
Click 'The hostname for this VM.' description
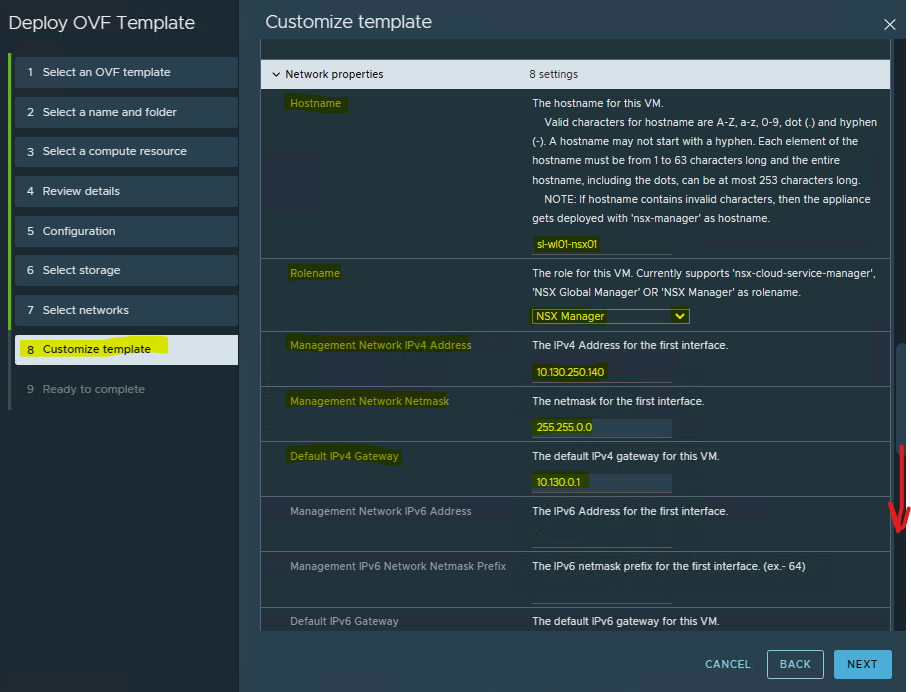point(598,103)
